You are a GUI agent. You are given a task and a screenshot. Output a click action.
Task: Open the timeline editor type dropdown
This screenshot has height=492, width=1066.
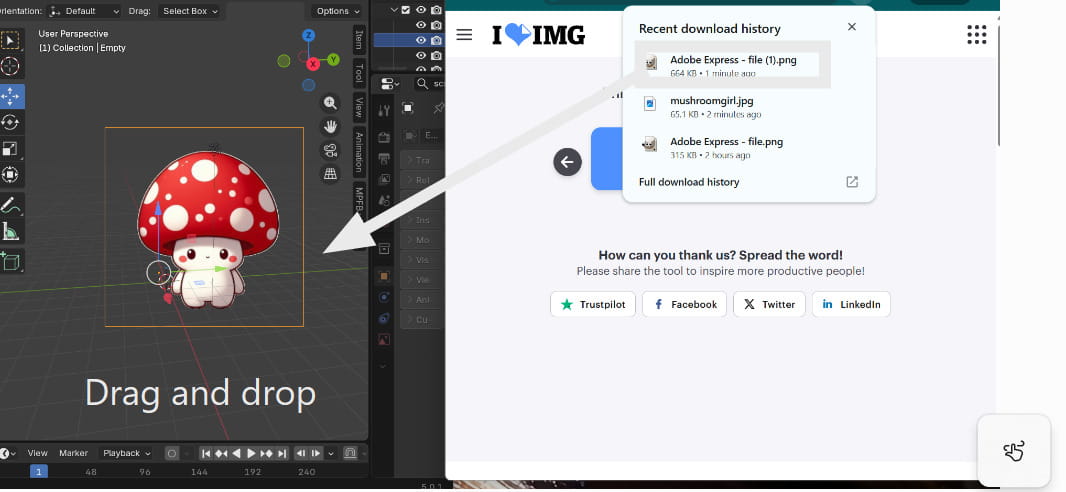click(x=7, y=453)
